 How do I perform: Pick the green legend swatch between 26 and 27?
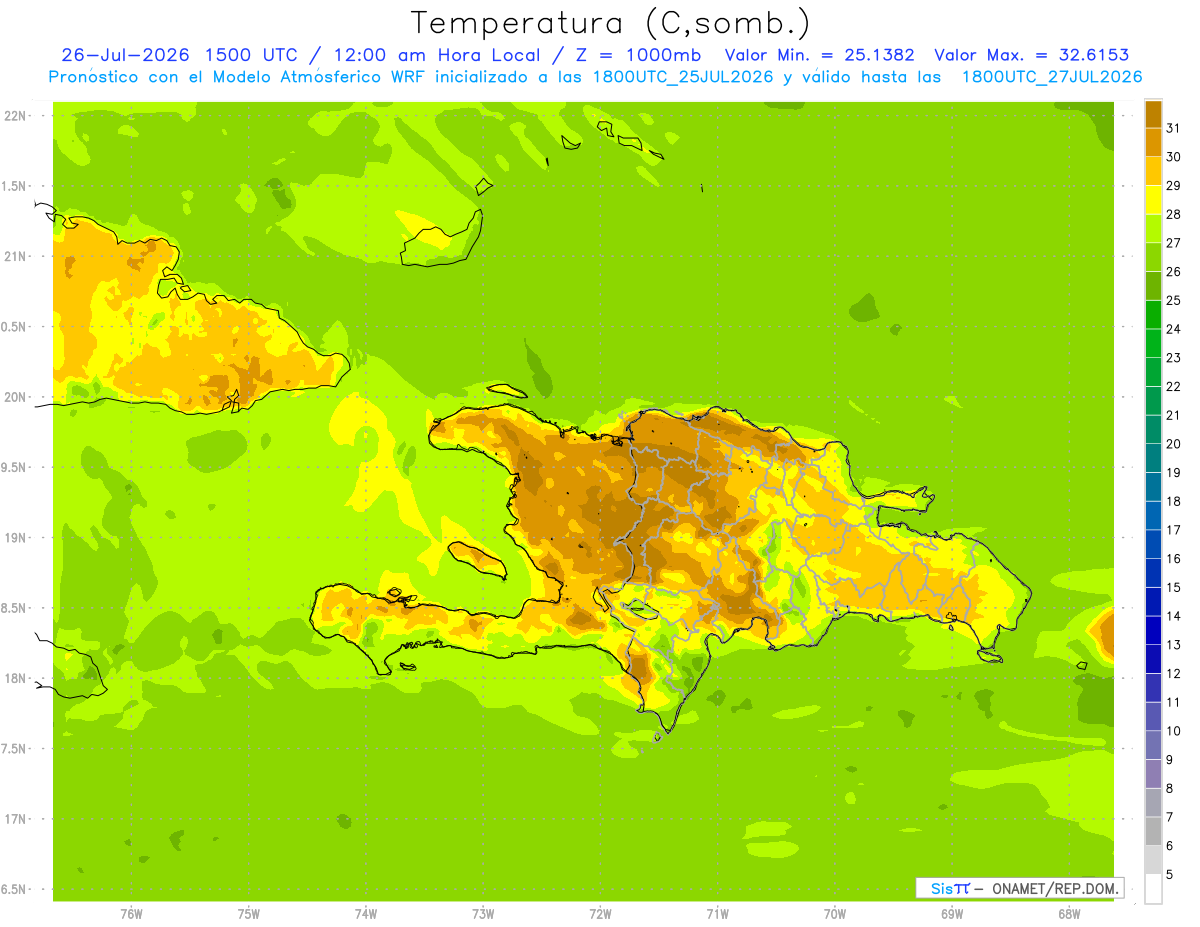(1153, 257)
